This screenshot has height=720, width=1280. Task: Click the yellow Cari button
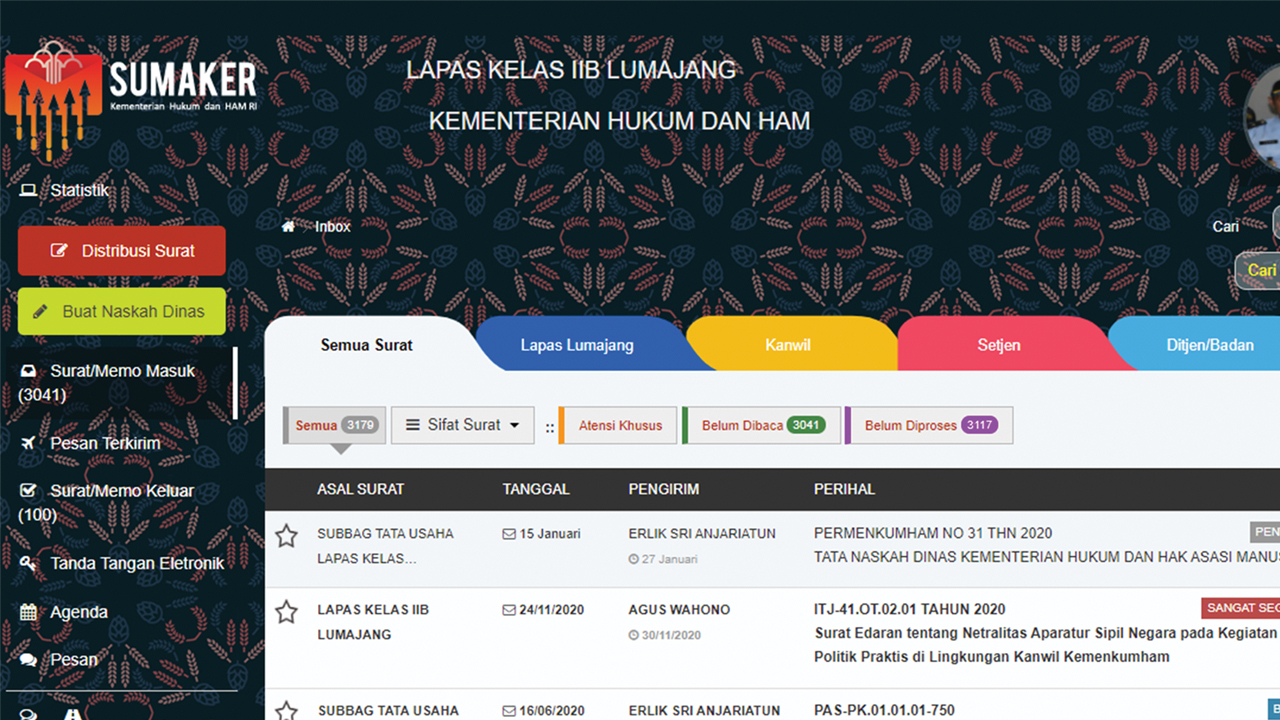(x=1258, y=271)
